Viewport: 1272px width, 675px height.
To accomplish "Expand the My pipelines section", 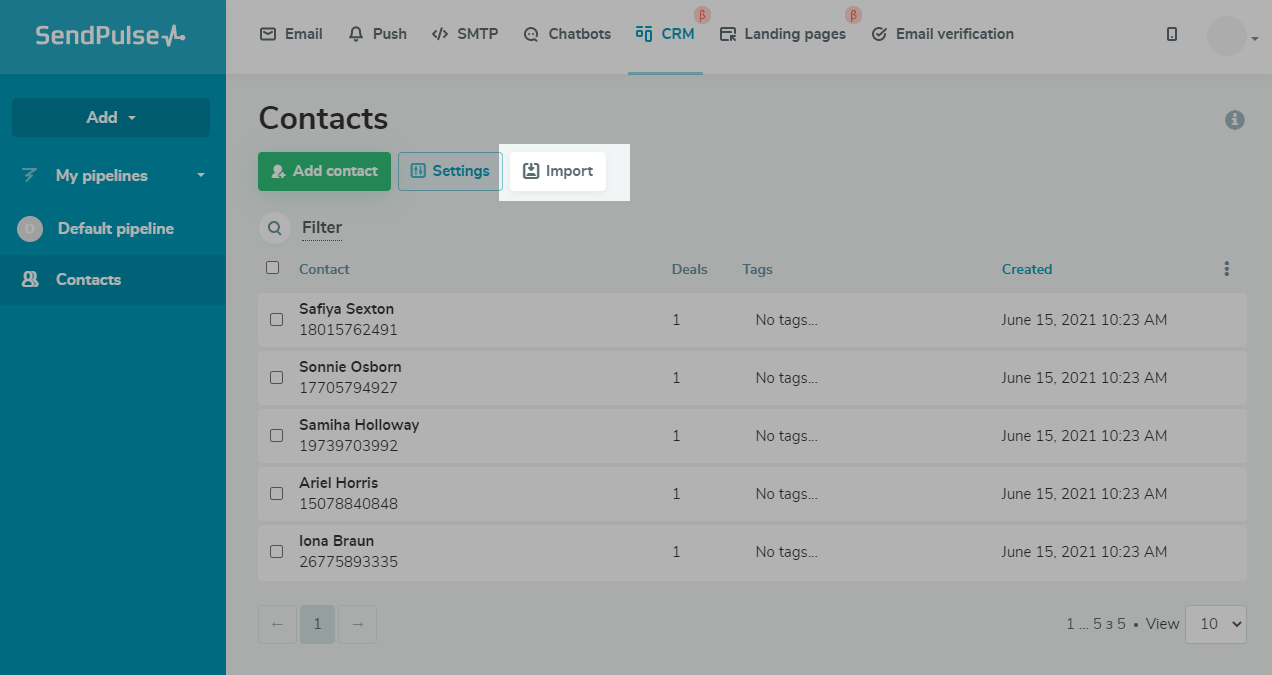I will 113,175.
